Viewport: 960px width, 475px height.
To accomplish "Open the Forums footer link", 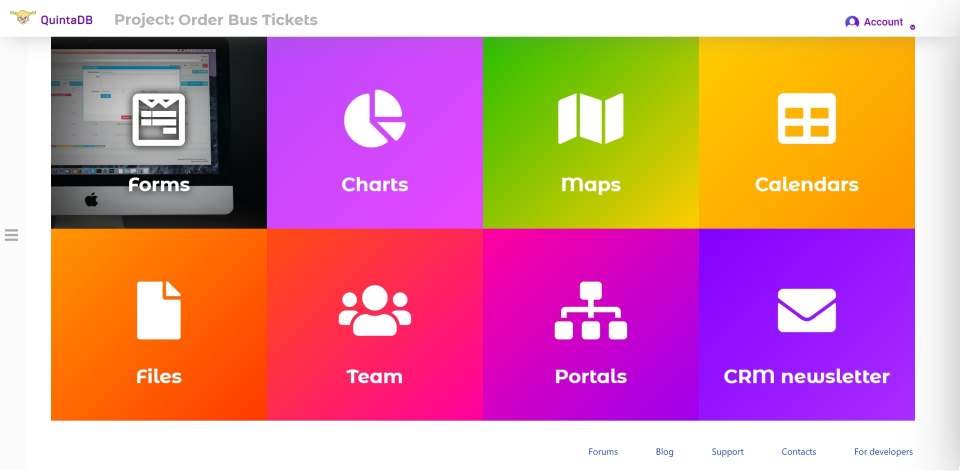I will pos(603,452).
